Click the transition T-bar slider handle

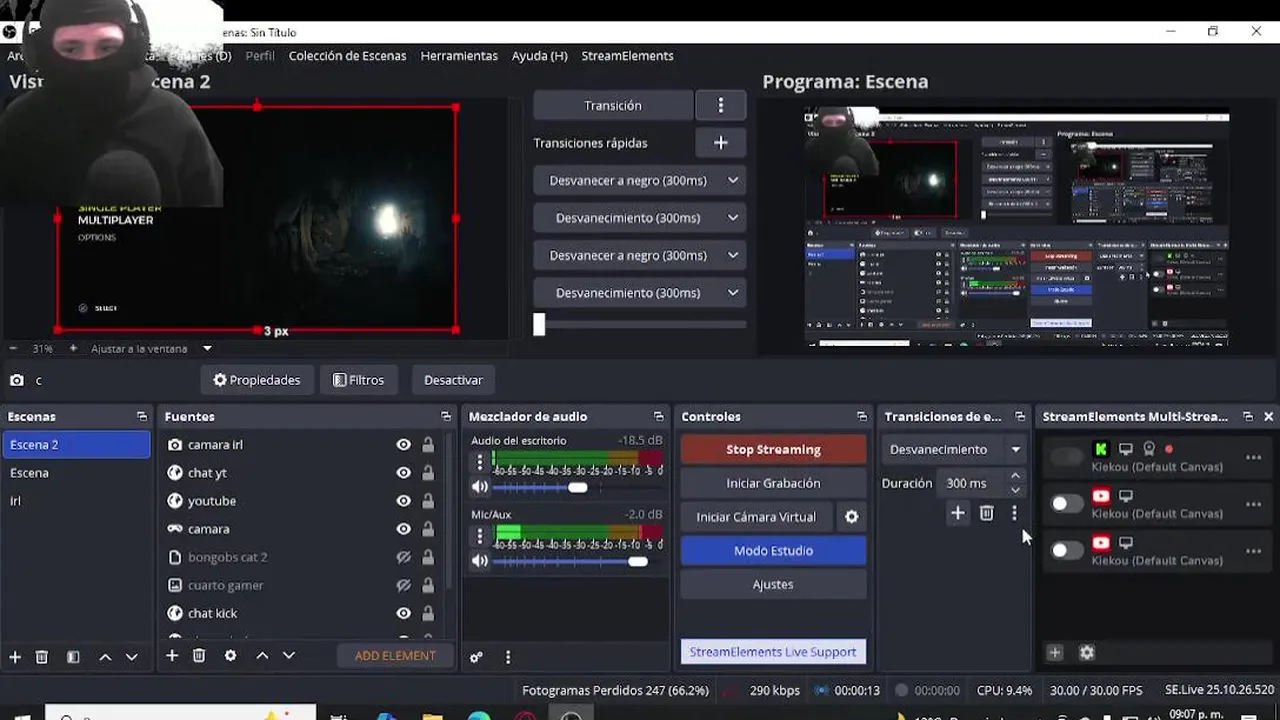[x=539, y=324]
